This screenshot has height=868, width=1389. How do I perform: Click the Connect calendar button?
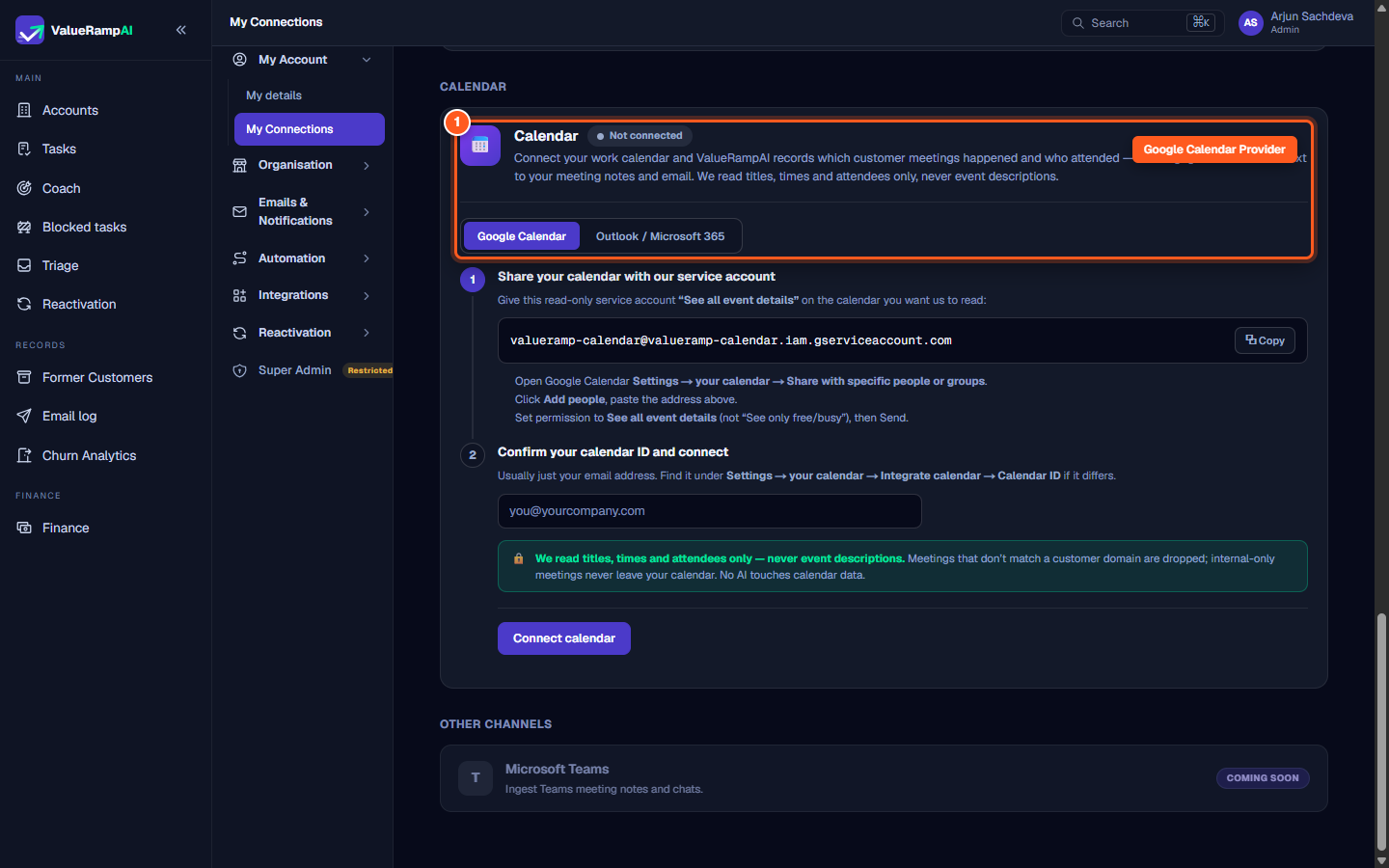coord(564,638)
